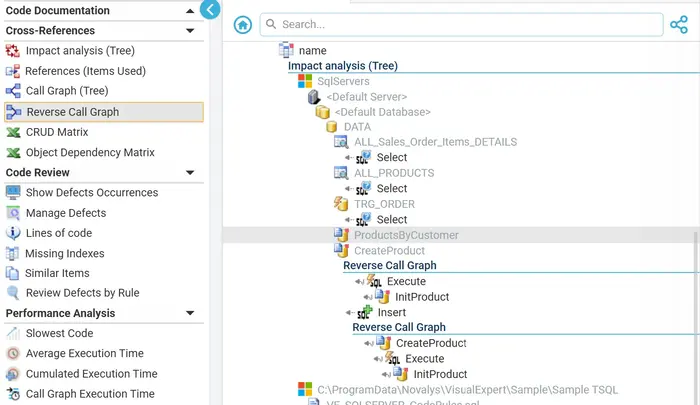The width and height of the screenshot is (700, 405).
Task: Open Show Defects Occurrences
Action: point(92,192)
